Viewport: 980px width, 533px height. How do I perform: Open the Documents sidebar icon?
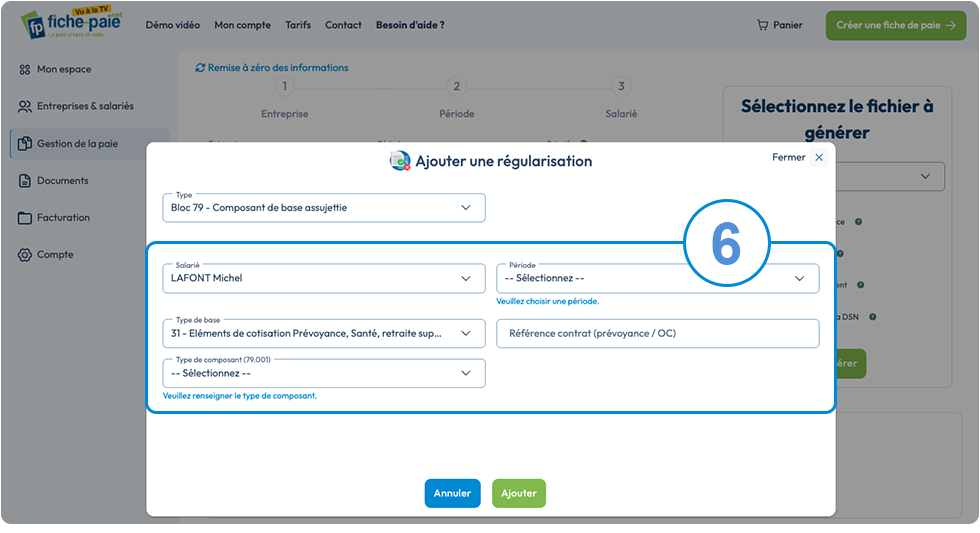click(x=24, y=181)
